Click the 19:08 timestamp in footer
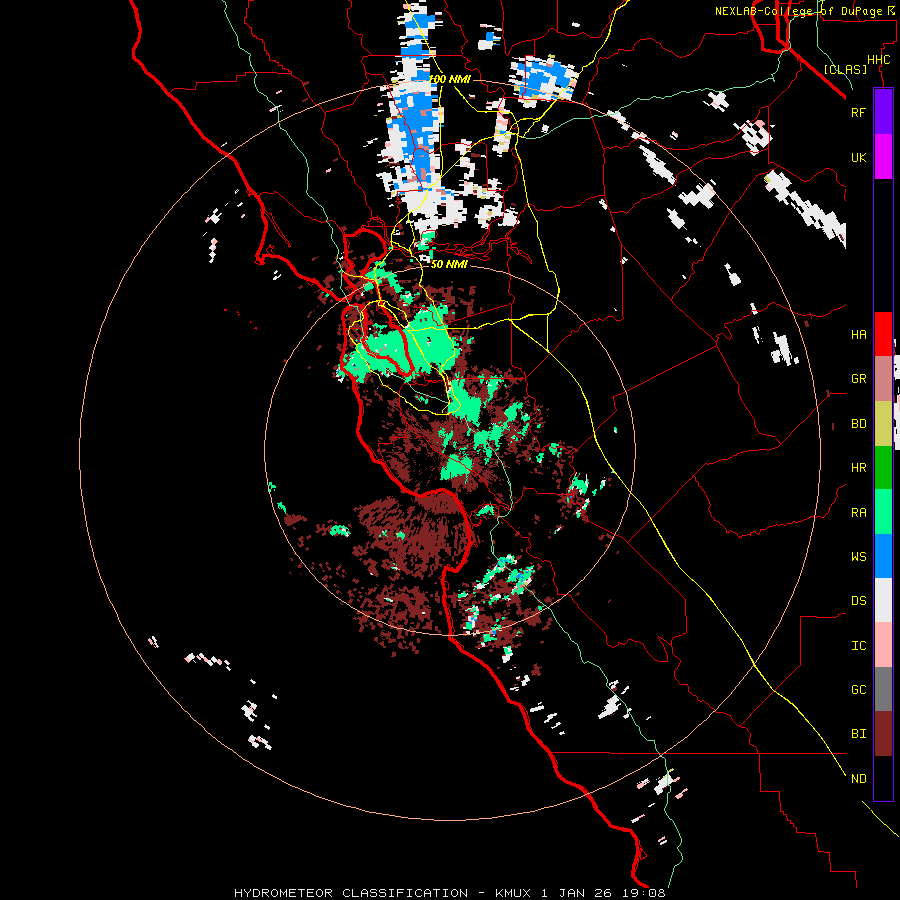Viewport: 900px width, 900px height. [642, 893]
